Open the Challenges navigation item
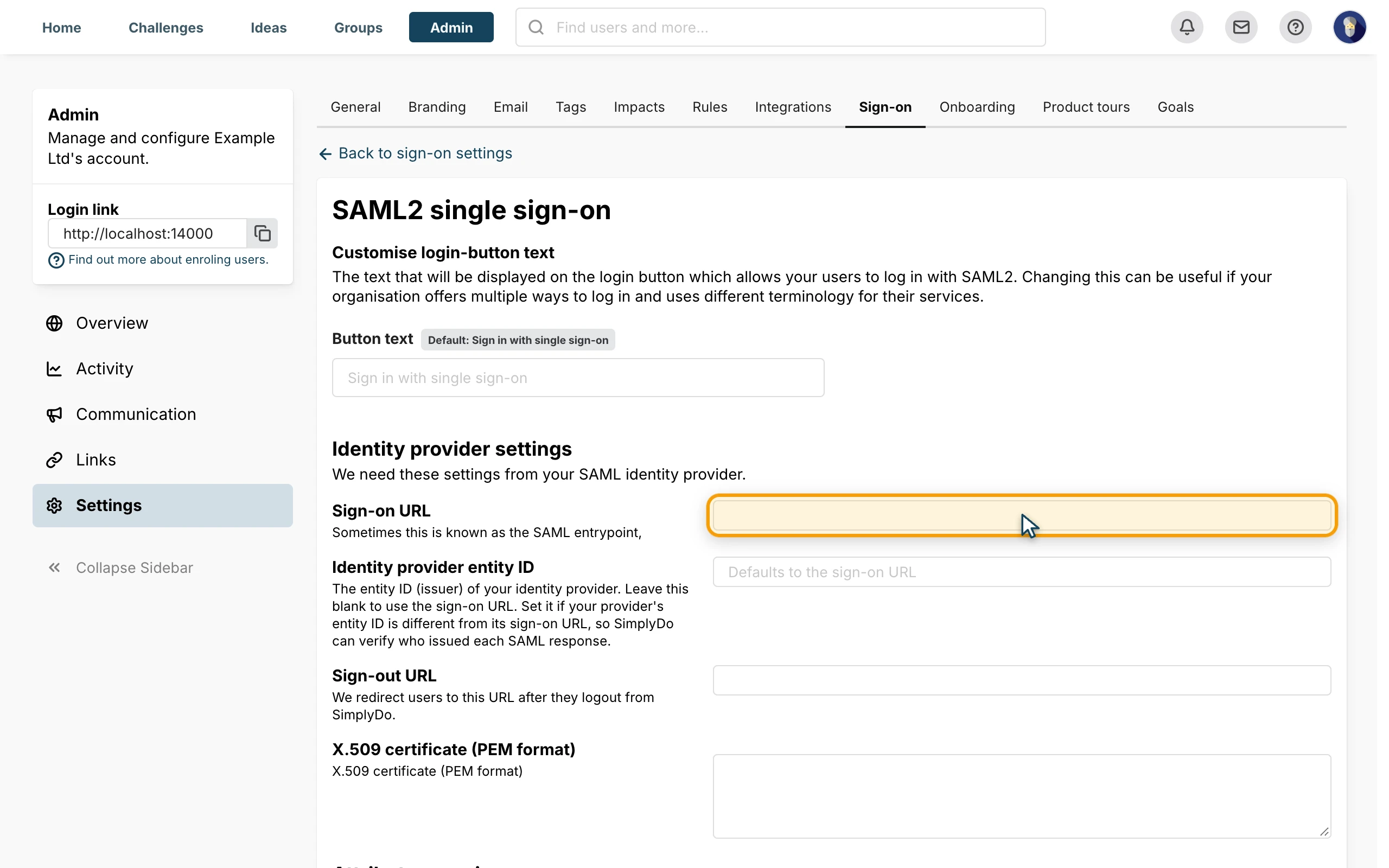The width and height of the screenshot is (1389, 868). (166, 28)
